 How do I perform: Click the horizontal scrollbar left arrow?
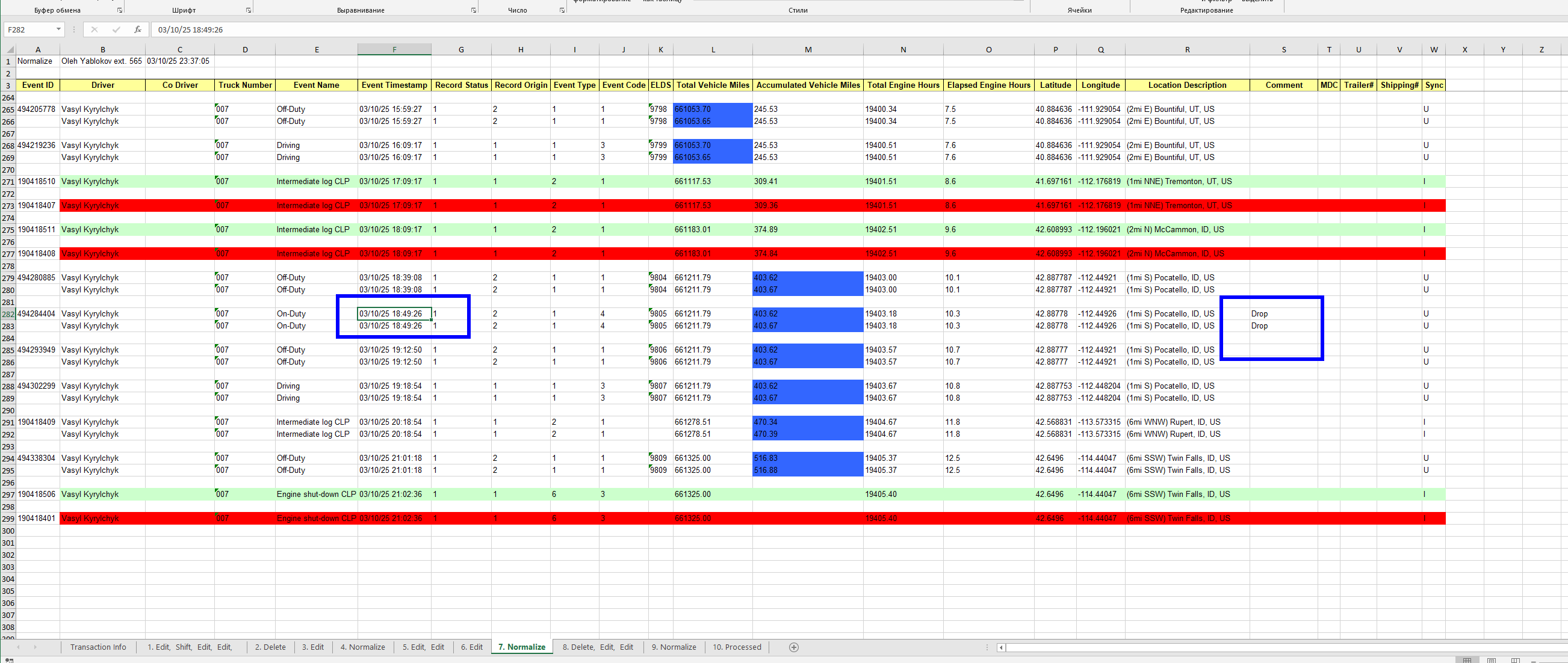tap(1001, 647)
